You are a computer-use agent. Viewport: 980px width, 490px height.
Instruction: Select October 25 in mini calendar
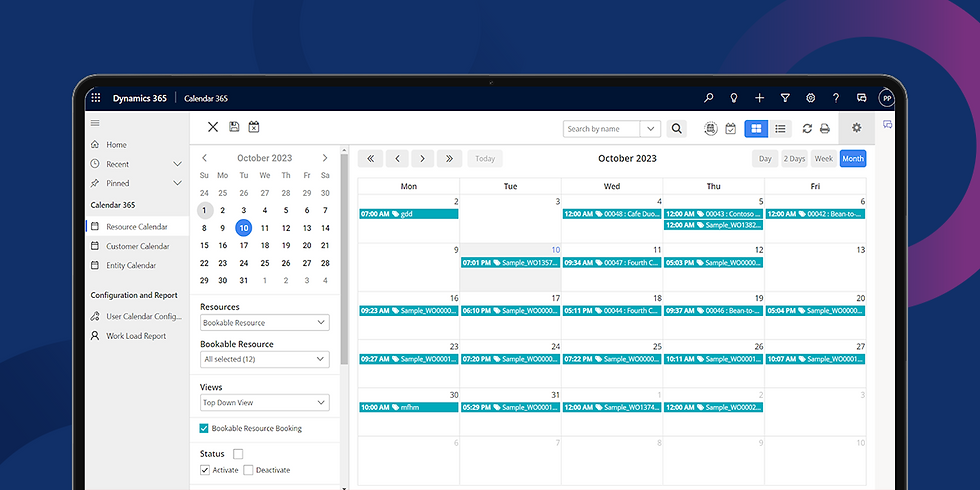265,263
